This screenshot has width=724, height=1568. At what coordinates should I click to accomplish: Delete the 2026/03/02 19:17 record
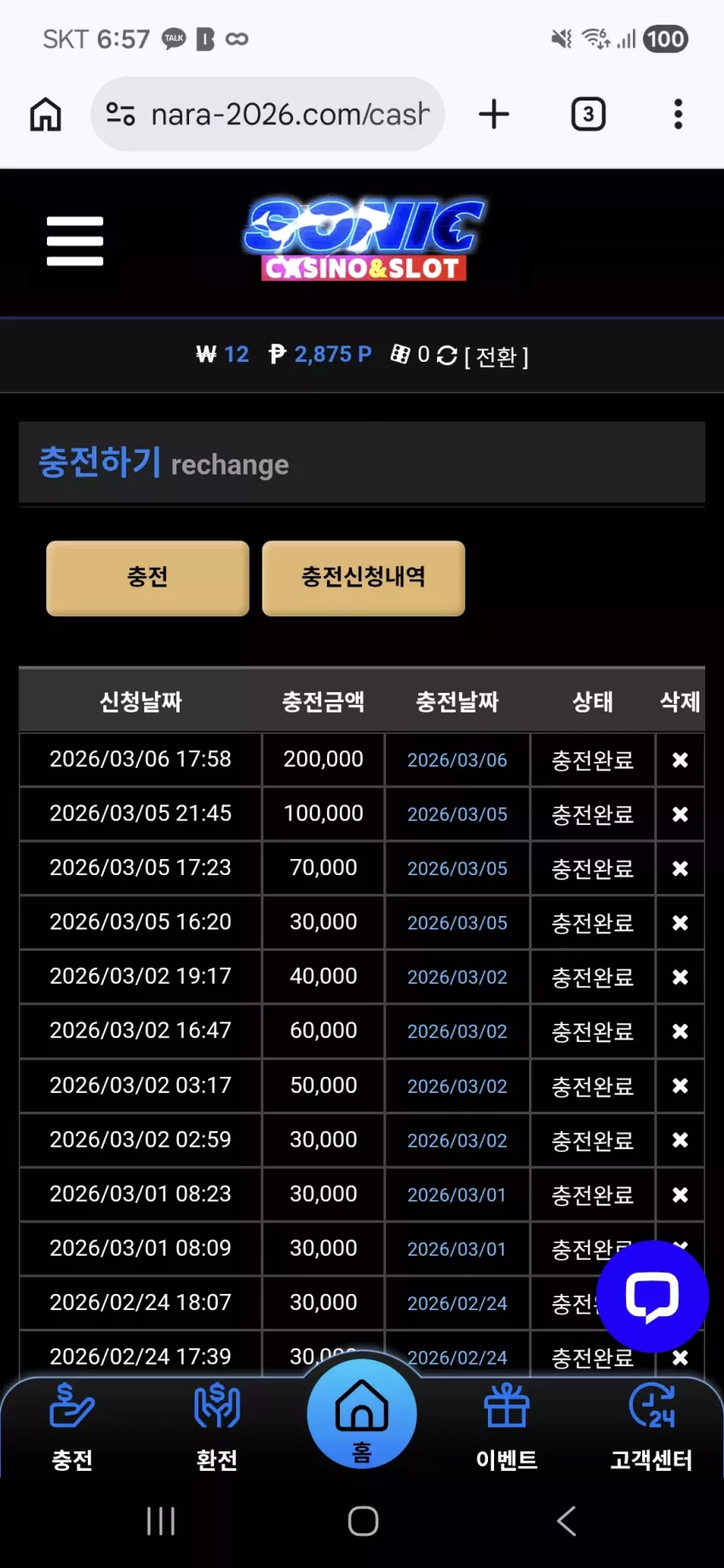point(680,977)
